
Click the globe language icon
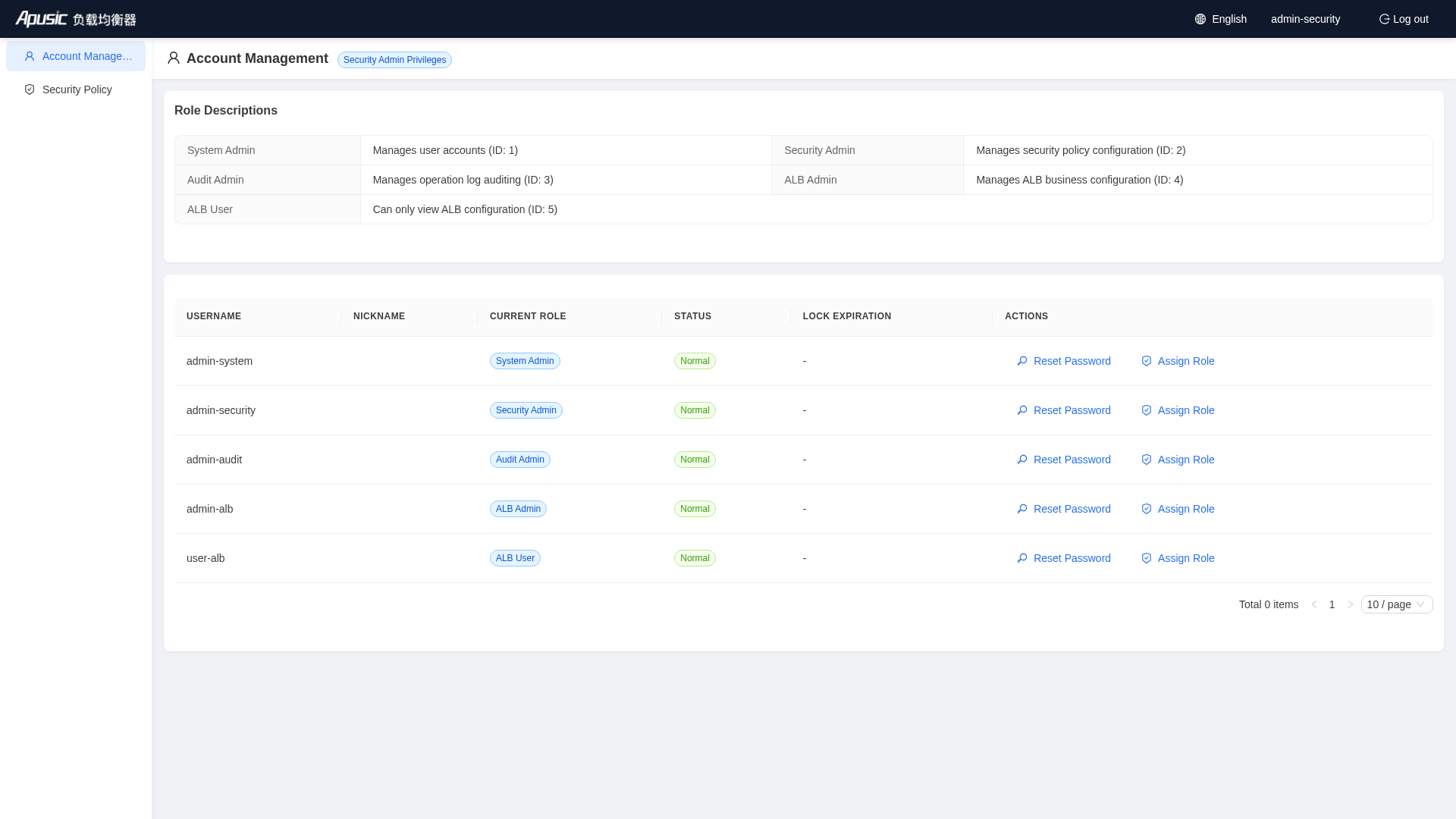(1200, 19)
